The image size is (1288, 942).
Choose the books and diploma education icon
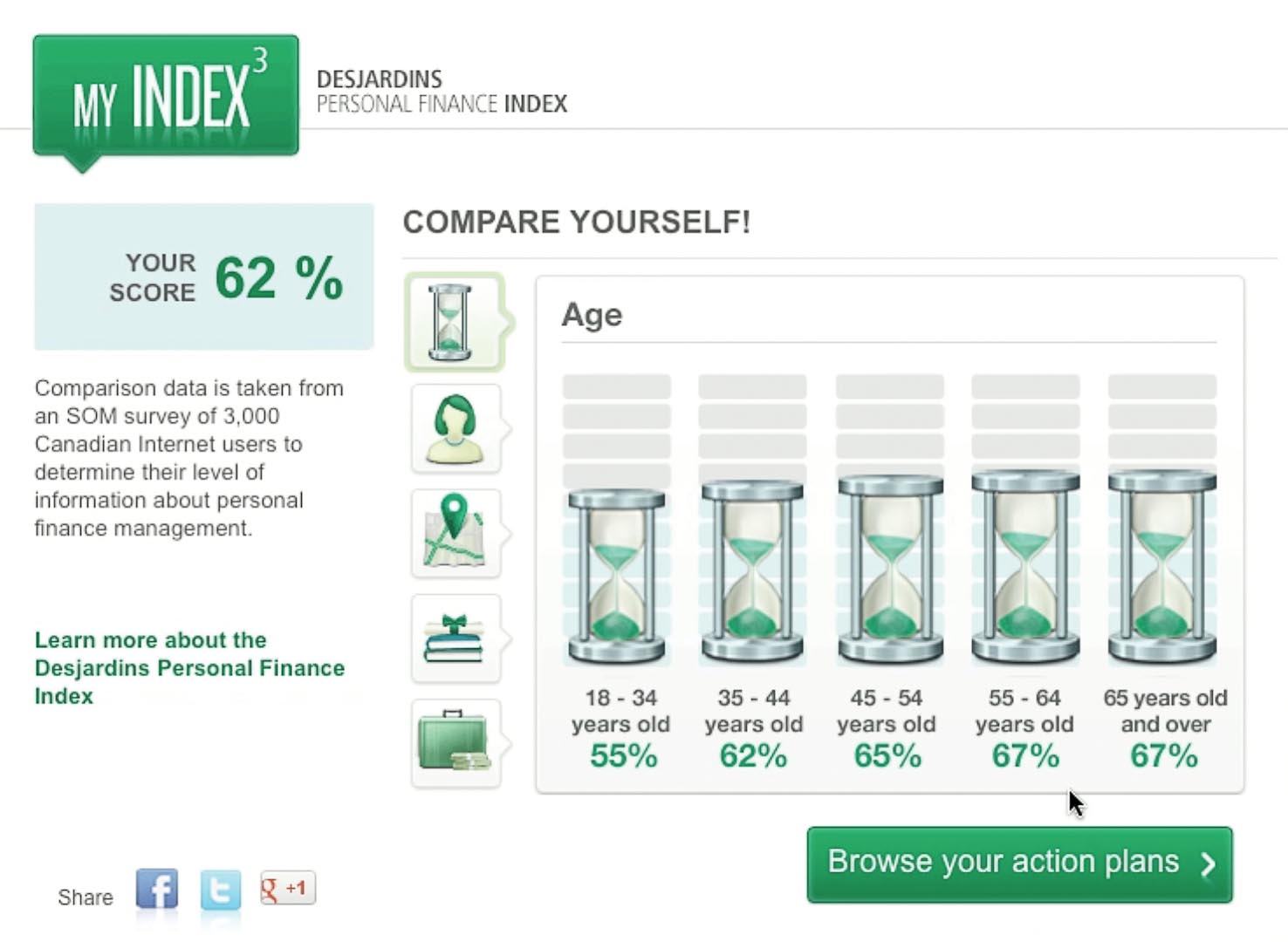pyautogui.click(x=456, y=638)
